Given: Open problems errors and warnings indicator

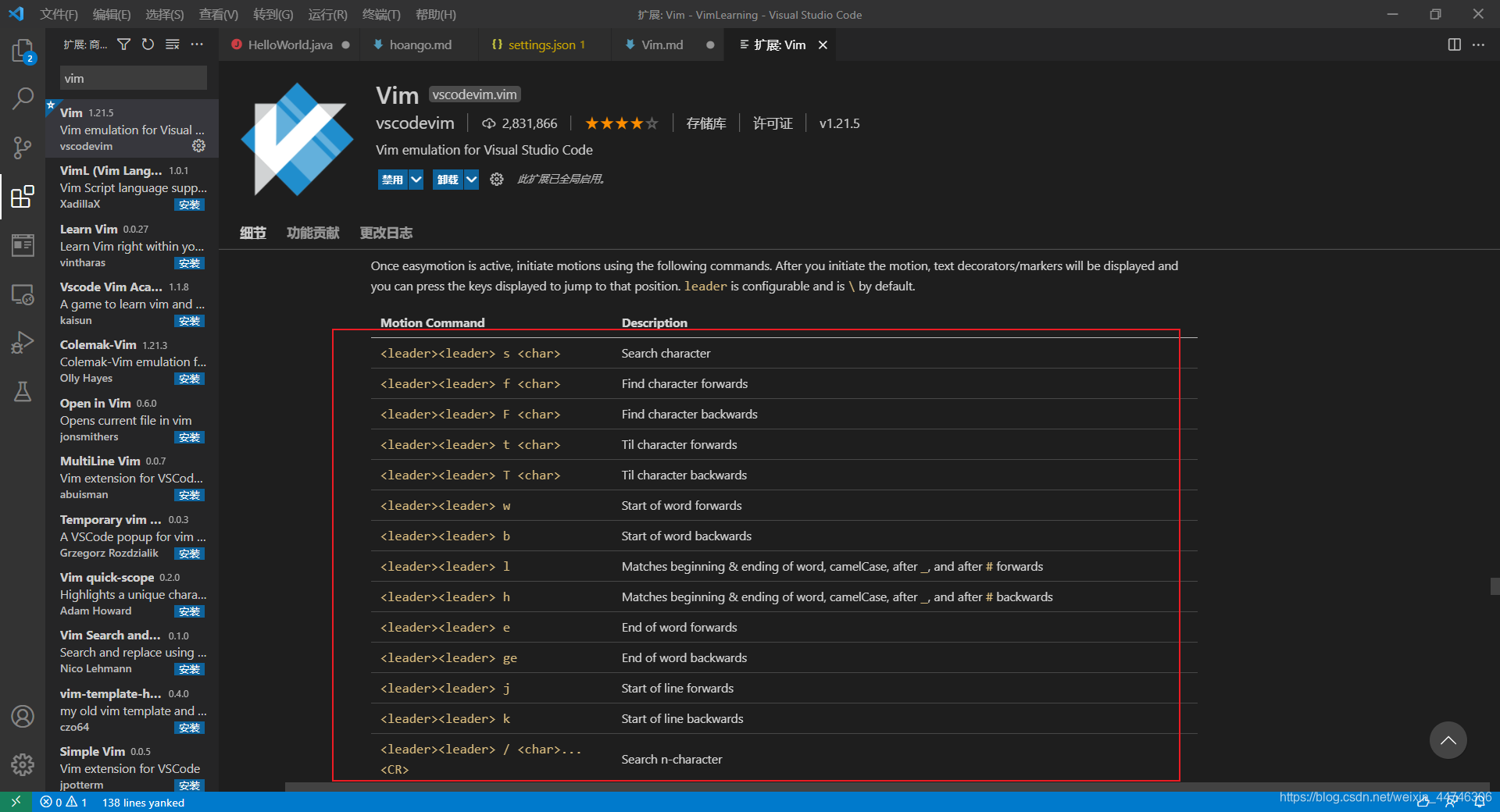Looking at the screenshot, I should 63,802.
